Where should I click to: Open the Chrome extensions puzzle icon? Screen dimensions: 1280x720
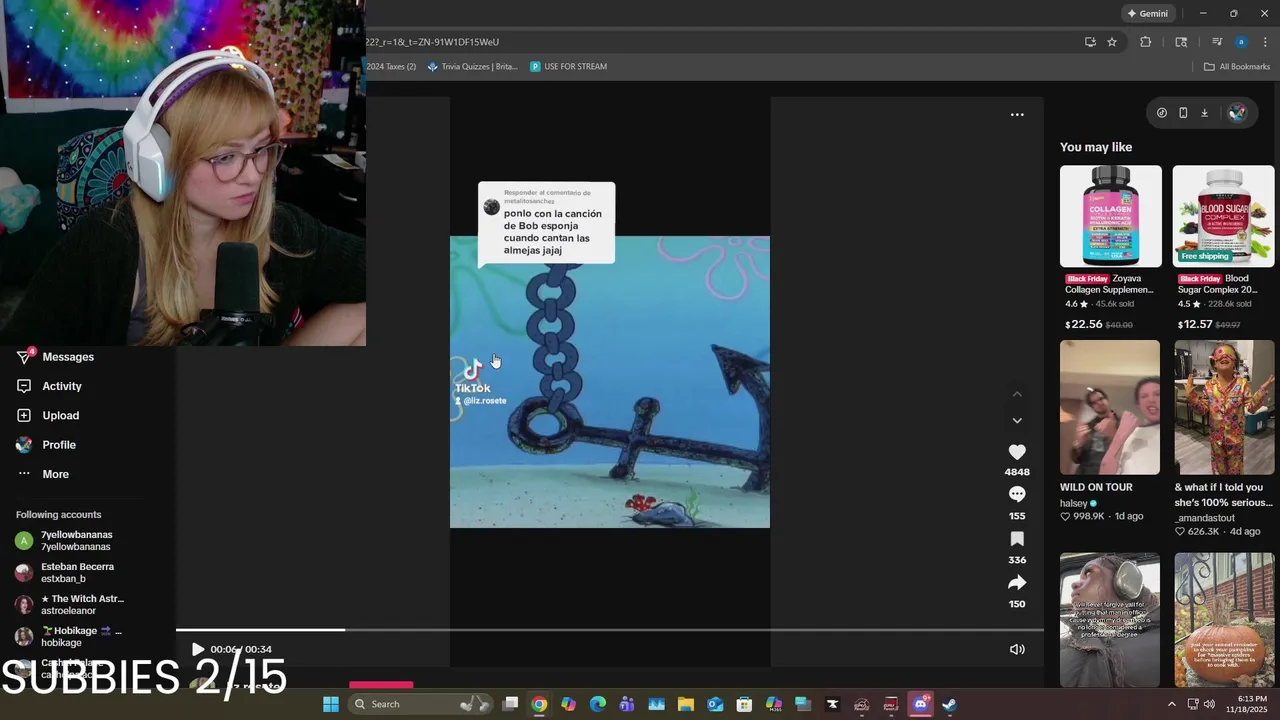click(x=1146, y=42)
